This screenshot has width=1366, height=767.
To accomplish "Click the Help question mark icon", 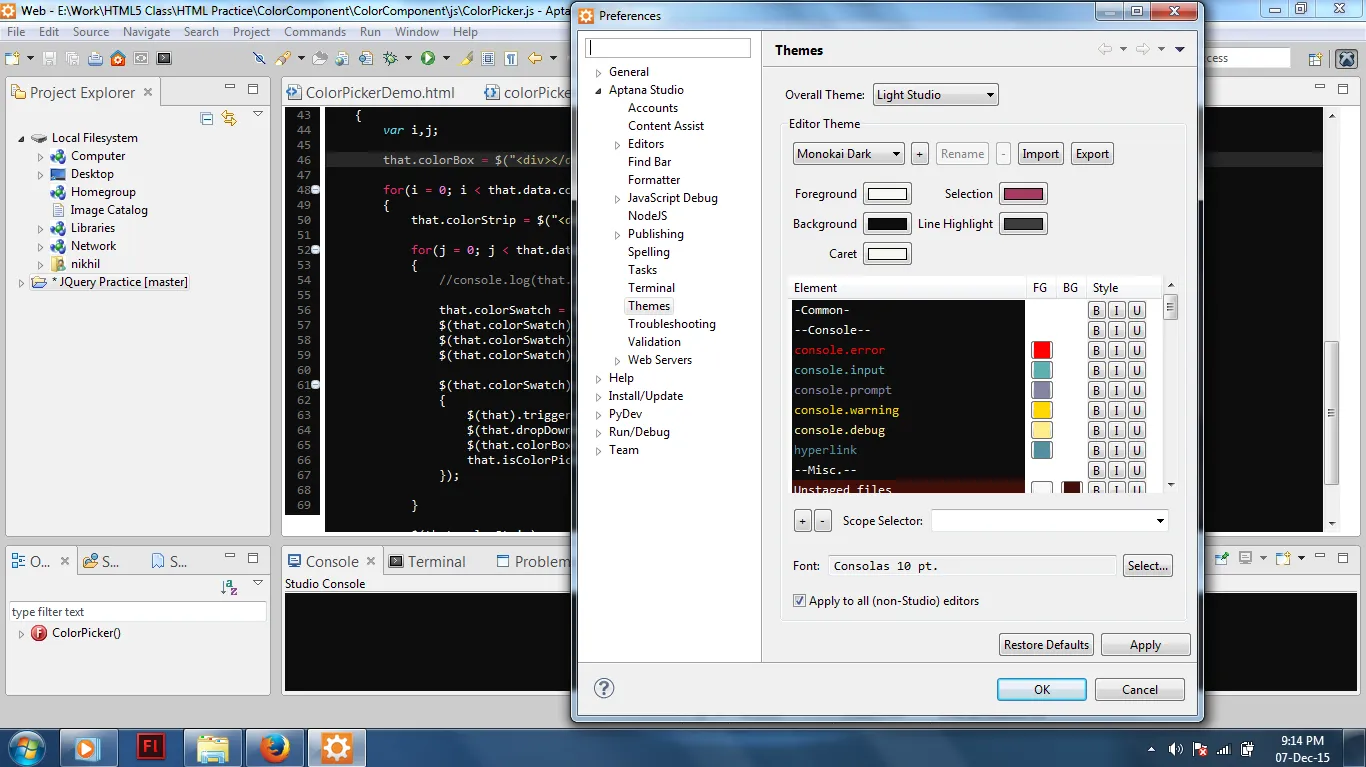I will click(x=604, y=688).
